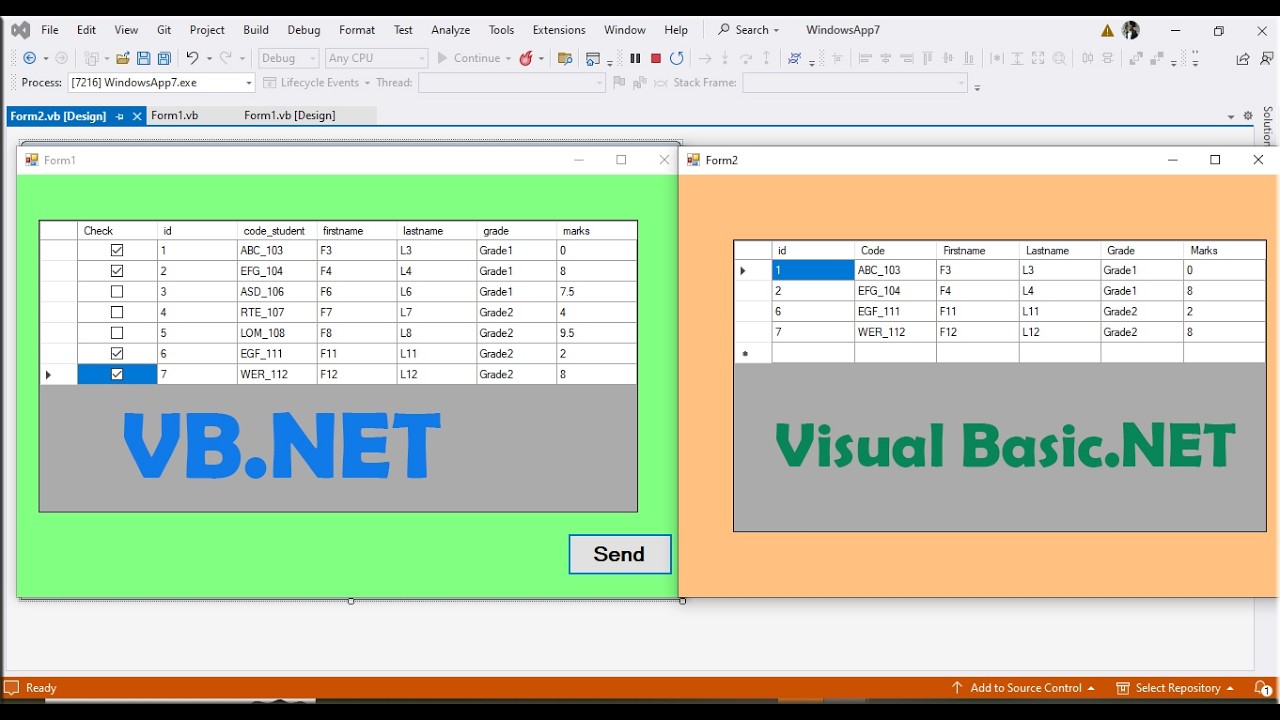This screenshot has height=720, width=1280.
Task: Check the checkbox in row with ASD_106
Action: pyautogui.click(x=117, y=292)
